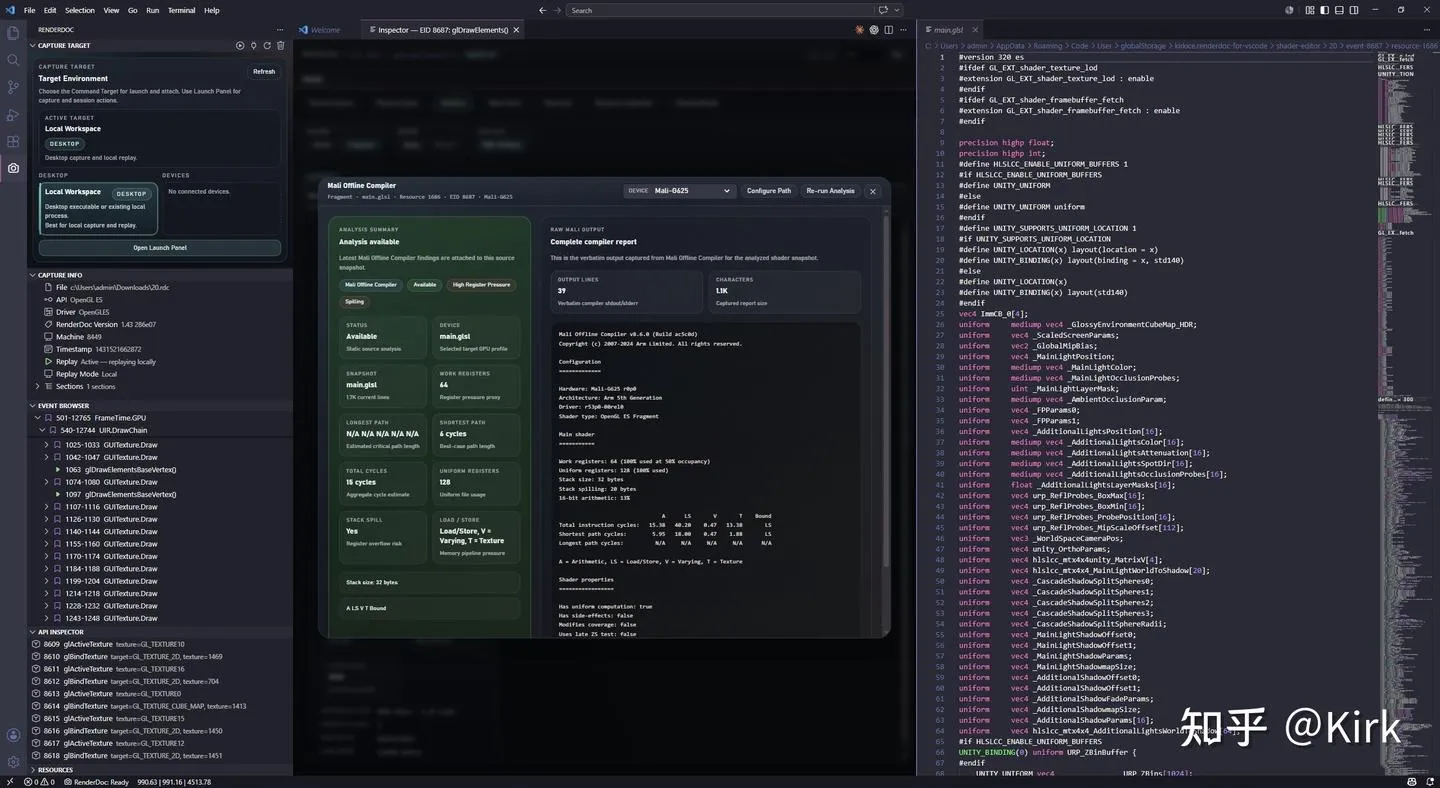Open the Source Control view

13,87
